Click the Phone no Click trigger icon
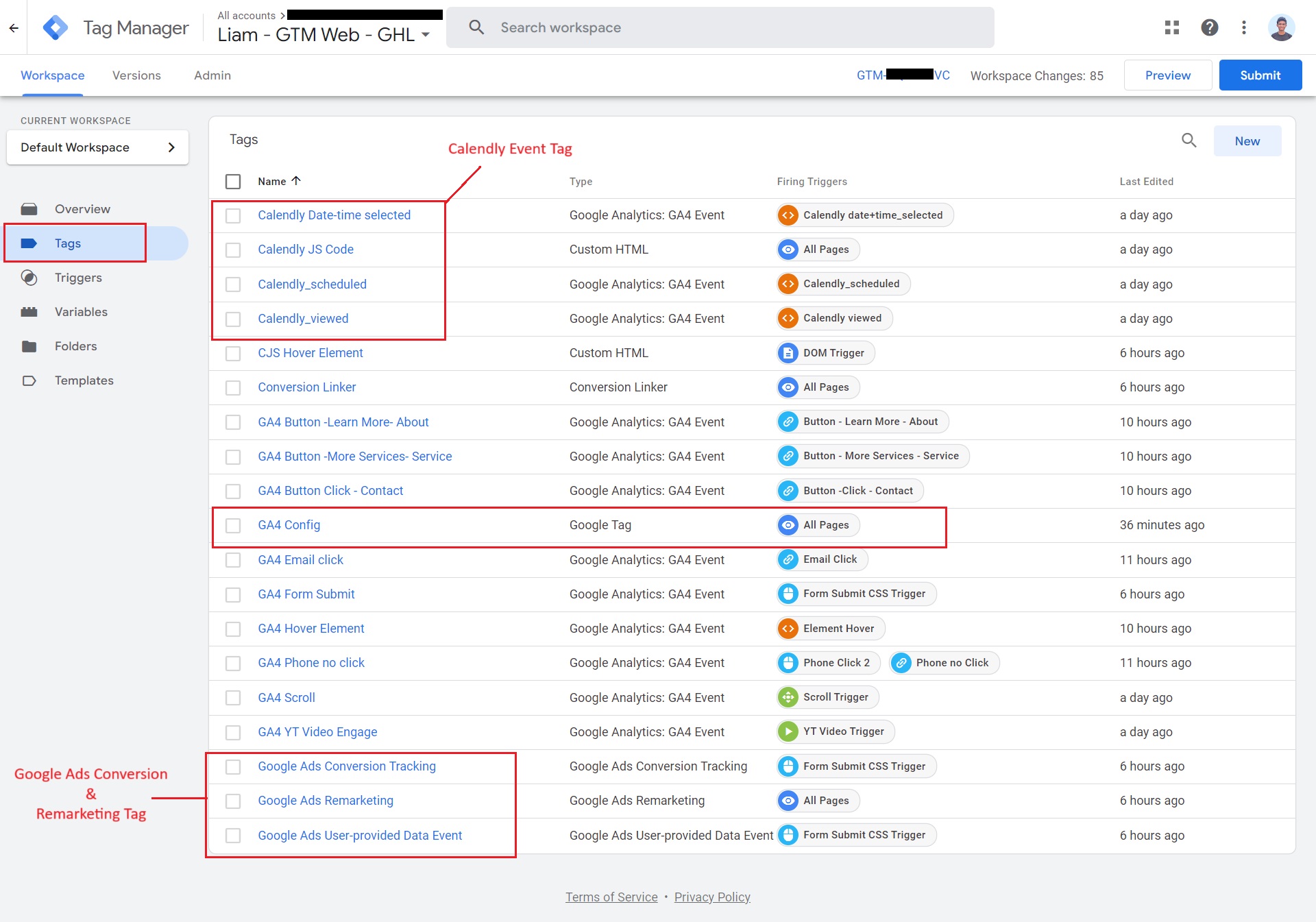 pos(901,663)
